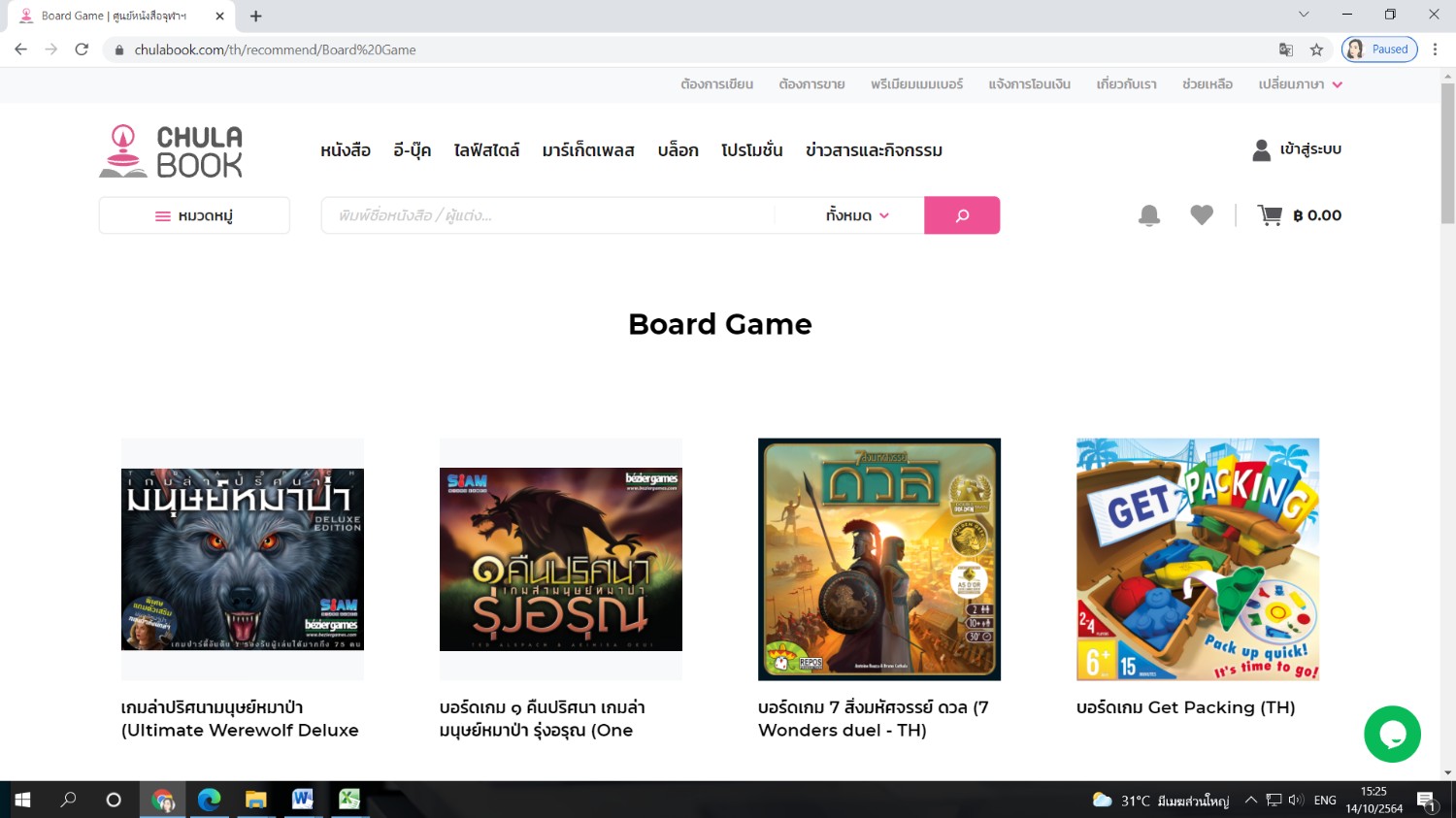Click the 7 Wonders duel - TH title
This screenshot has height=818, width=1456.
click(x=873, y=719)
